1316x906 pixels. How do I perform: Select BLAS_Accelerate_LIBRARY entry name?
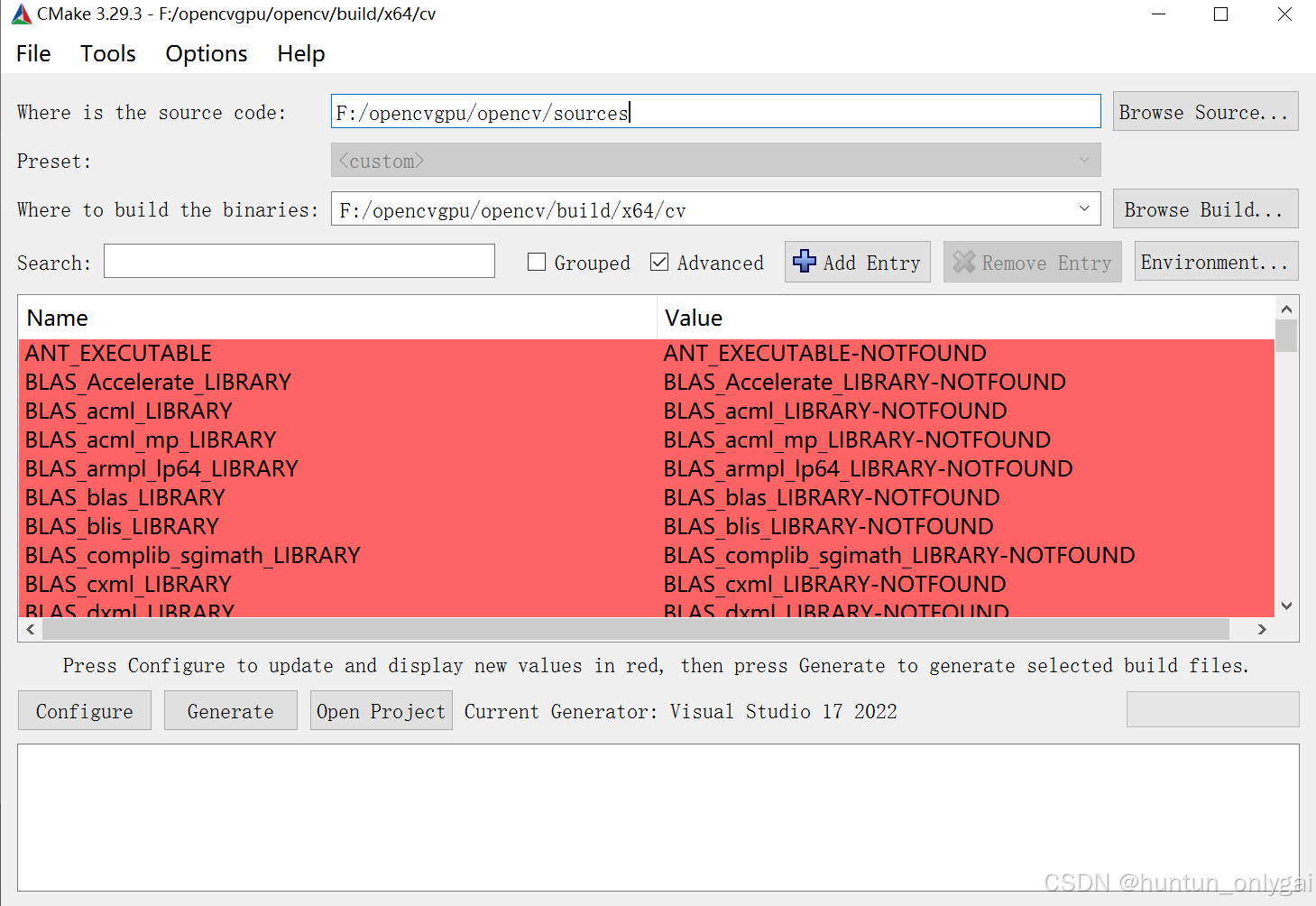coord(158,382)
